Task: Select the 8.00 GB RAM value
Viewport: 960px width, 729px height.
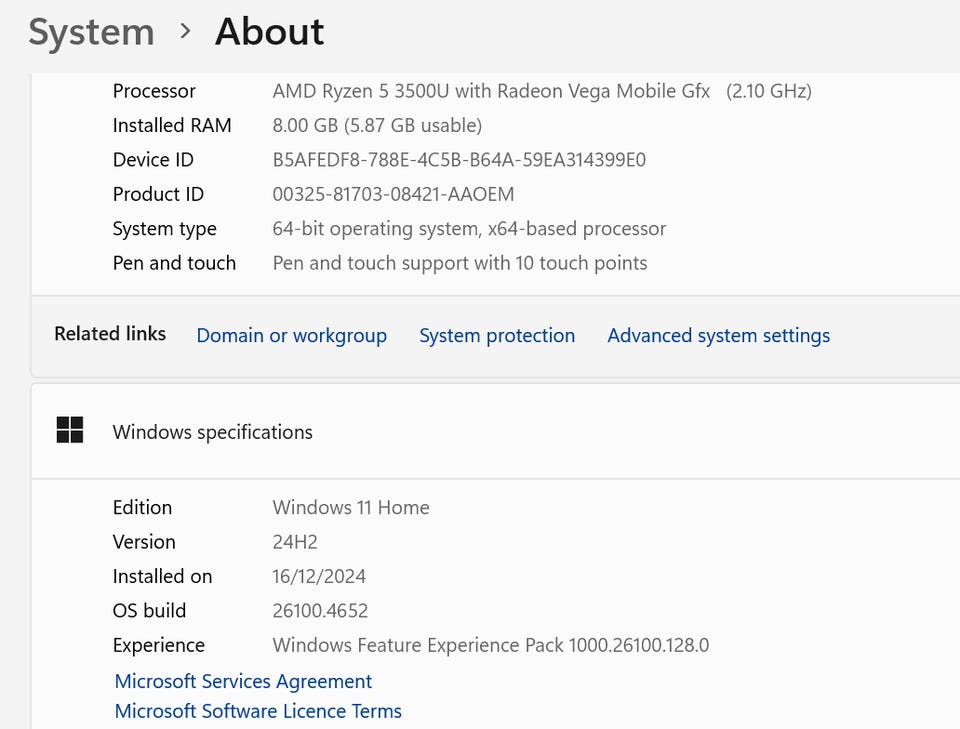Action: tap(377, 125)
